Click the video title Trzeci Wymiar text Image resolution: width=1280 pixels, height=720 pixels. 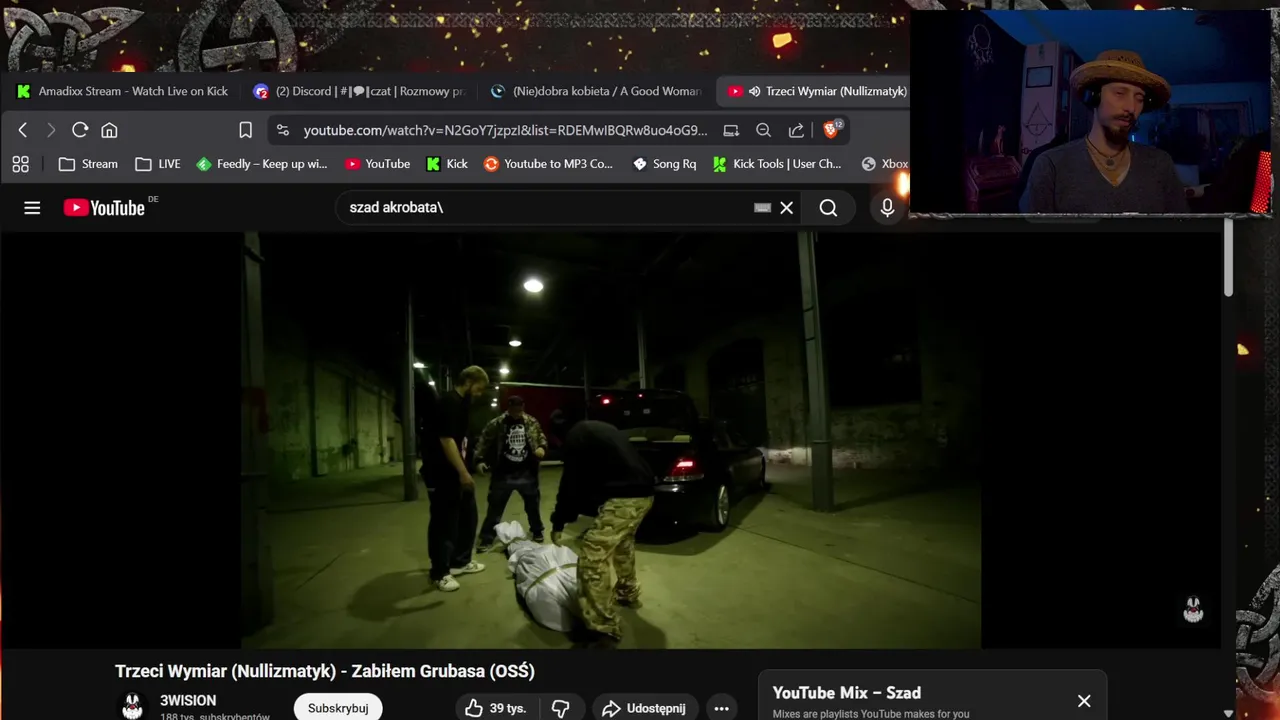(325, 671)
